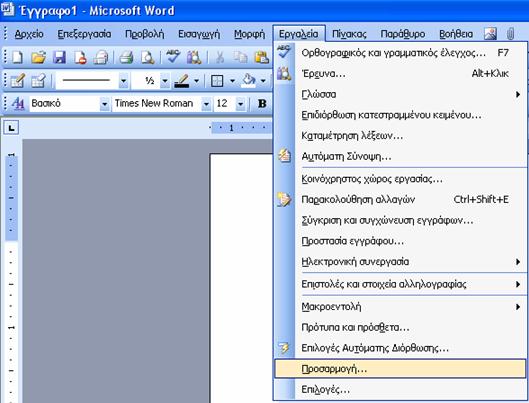
Task: Choose Παρακολούθηση αλλαγών
Action: pyautogui.click(x=400, y=200)
